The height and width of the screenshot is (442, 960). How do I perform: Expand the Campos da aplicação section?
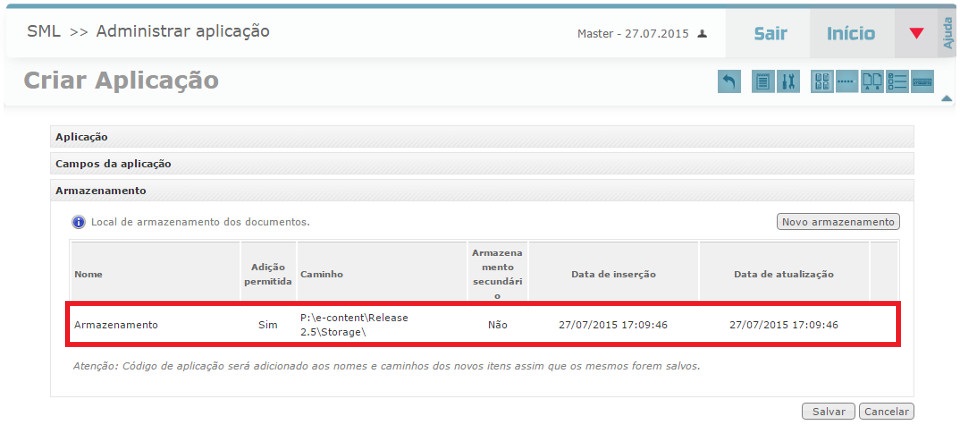pos(482,163)
